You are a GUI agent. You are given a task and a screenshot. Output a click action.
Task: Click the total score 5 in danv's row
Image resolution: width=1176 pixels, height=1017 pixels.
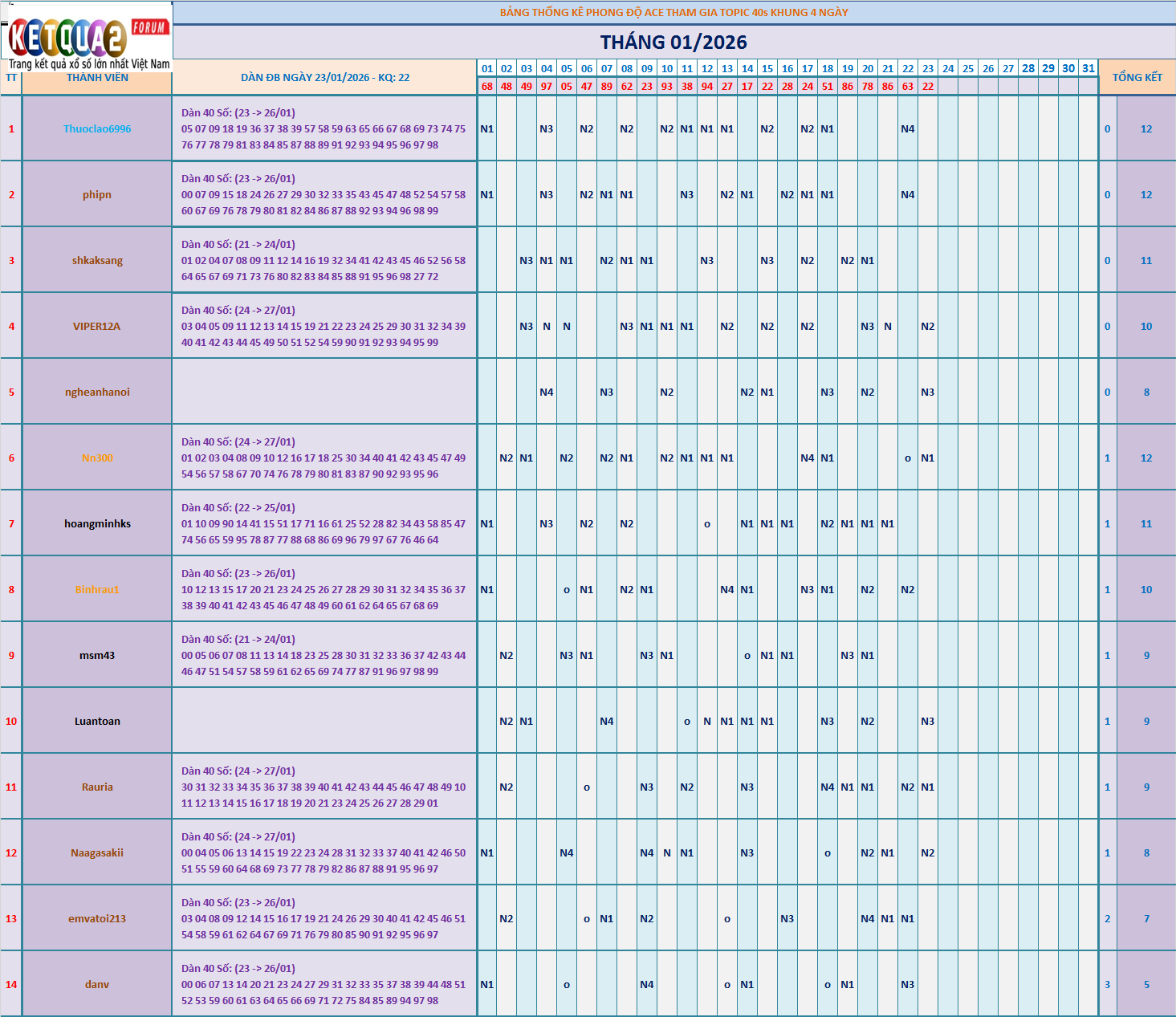1146,985
